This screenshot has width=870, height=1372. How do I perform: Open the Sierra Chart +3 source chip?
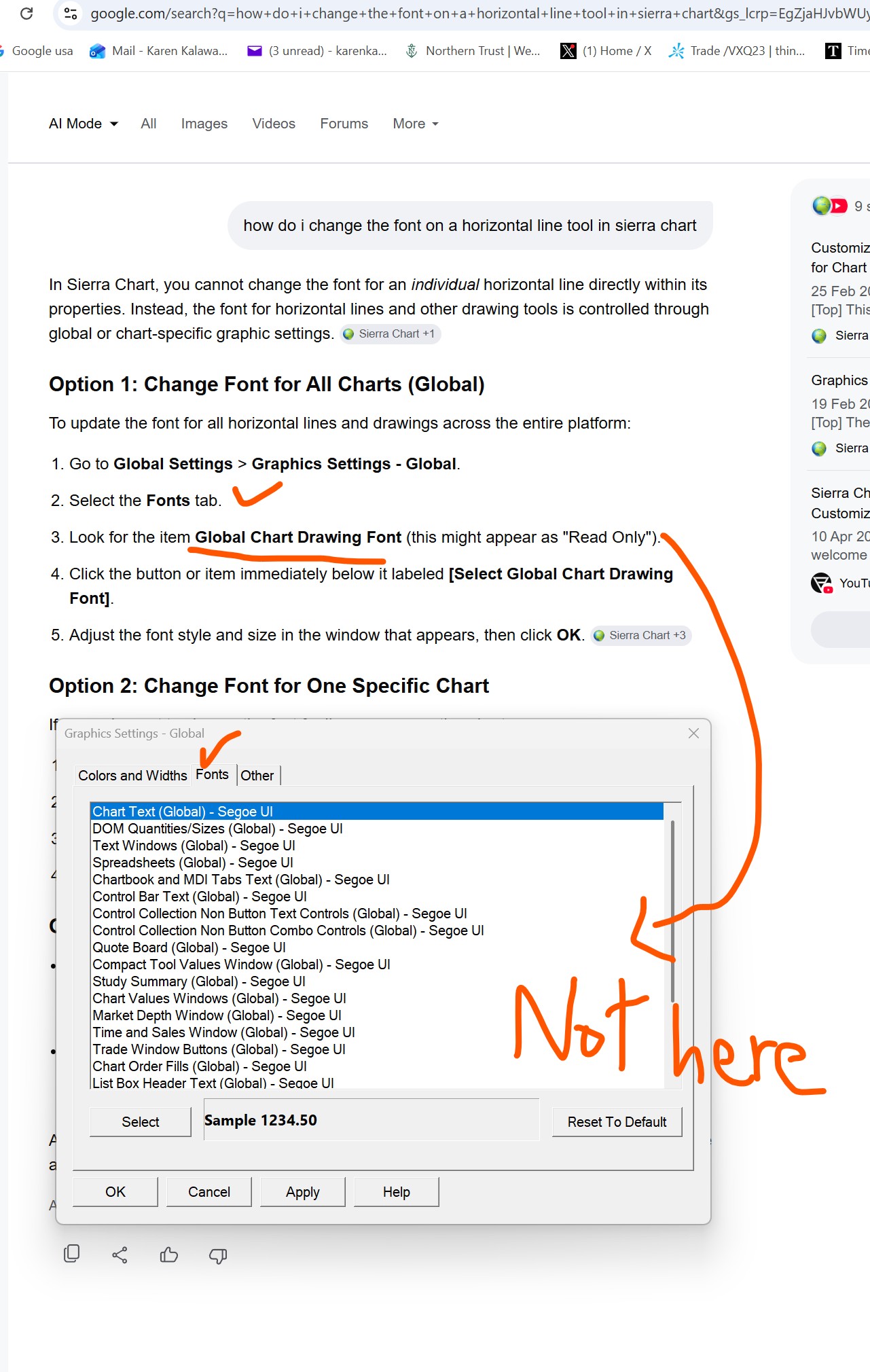pyautogui.click(x=640, y=636)
